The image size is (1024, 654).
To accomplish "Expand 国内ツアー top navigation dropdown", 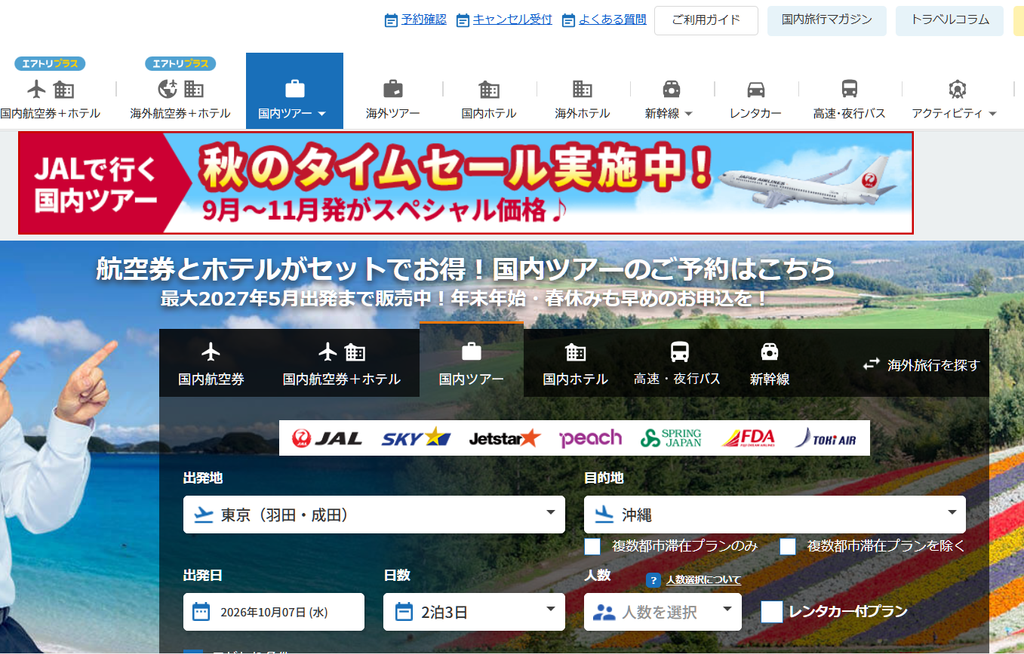I will tap(295, 91).
